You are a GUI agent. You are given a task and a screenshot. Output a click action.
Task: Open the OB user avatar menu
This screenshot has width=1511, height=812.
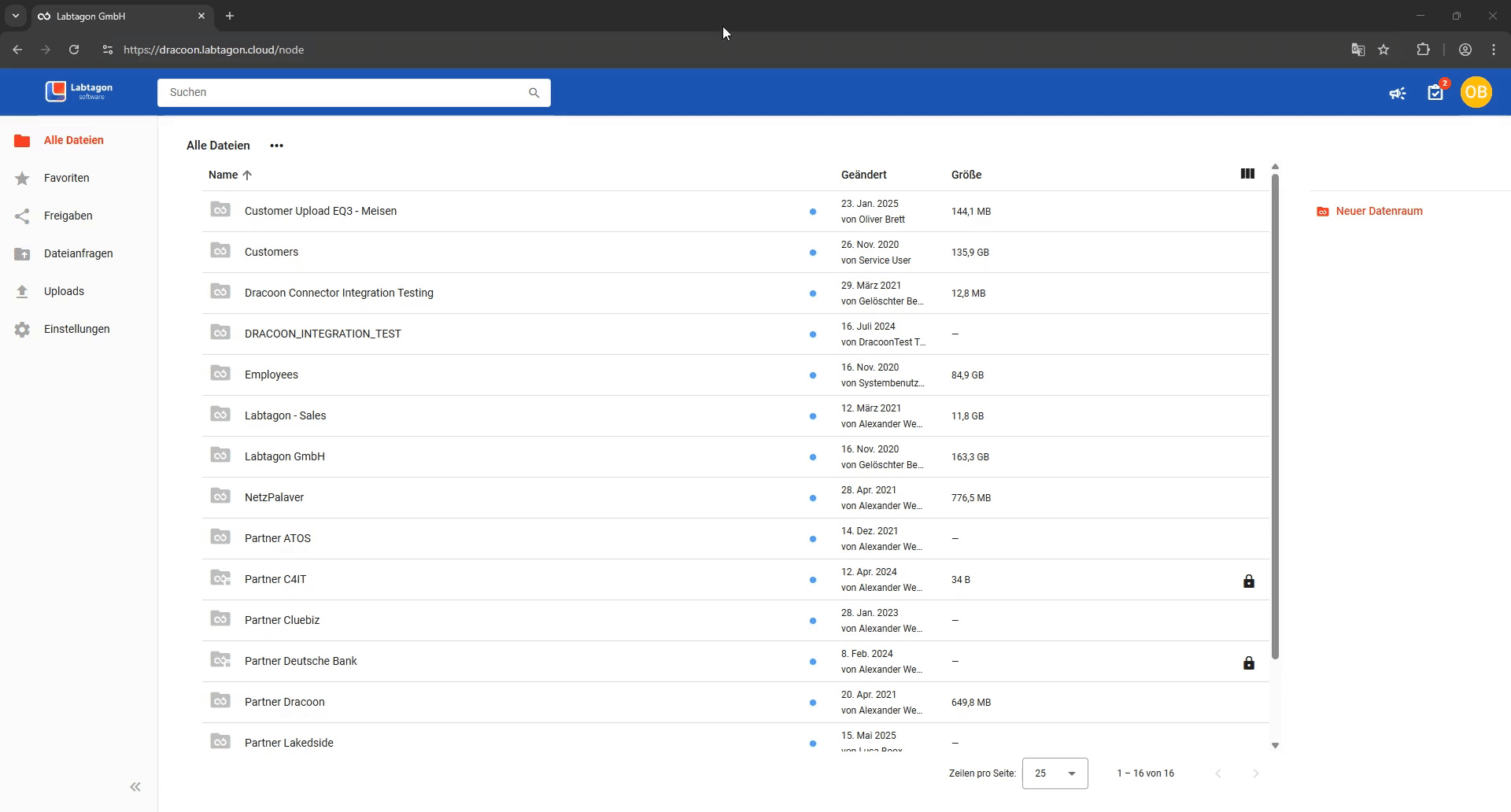click(x=1476, y=93)
